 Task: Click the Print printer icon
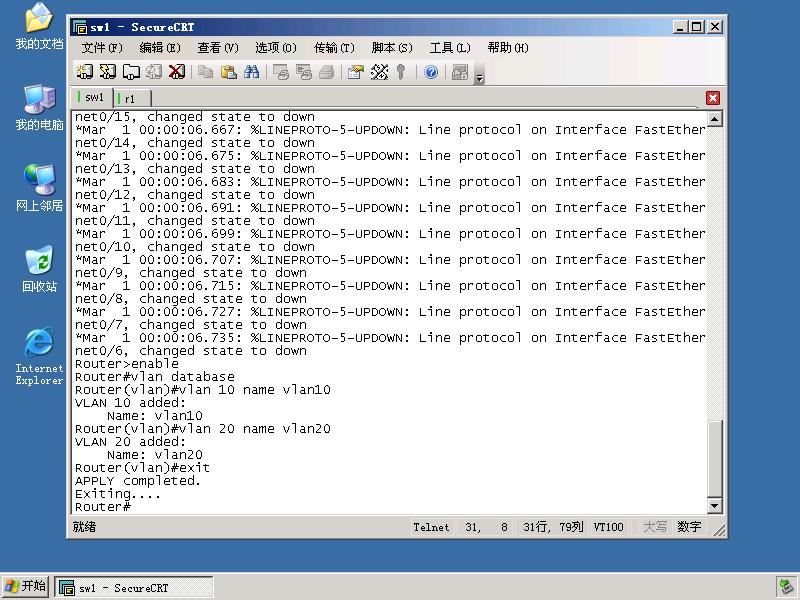tap(327, 72)
